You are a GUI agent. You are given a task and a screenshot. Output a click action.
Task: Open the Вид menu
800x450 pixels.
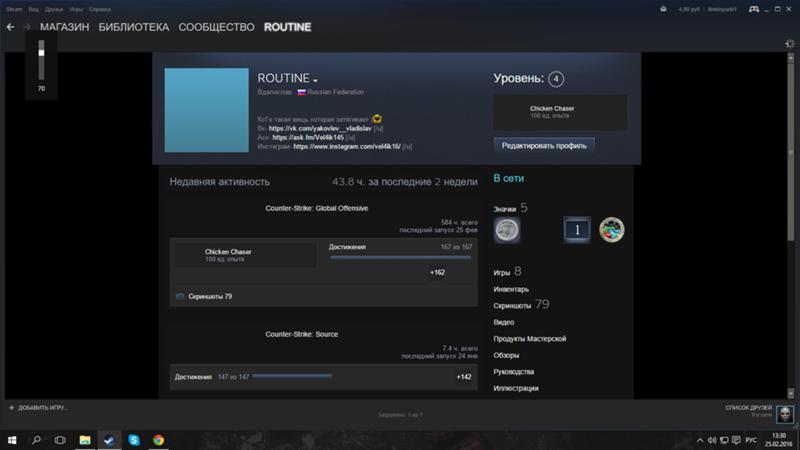point(34,9)
